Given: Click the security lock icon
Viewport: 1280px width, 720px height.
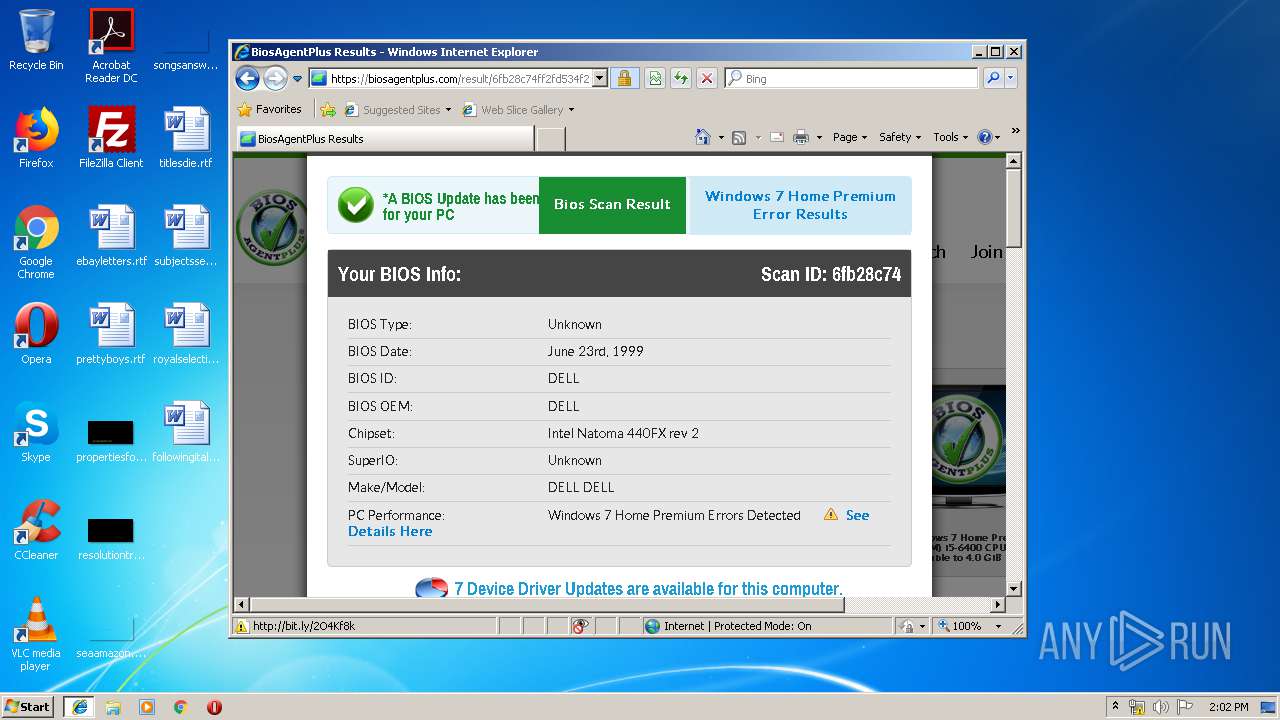Looking at the screenshot, I should (x=624, y=78).
